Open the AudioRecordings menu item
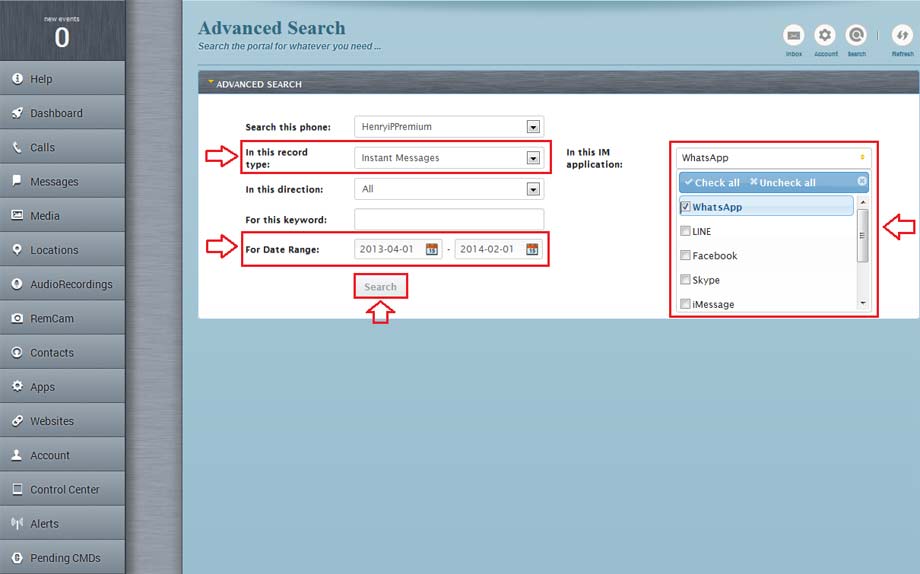 [62, 283]
